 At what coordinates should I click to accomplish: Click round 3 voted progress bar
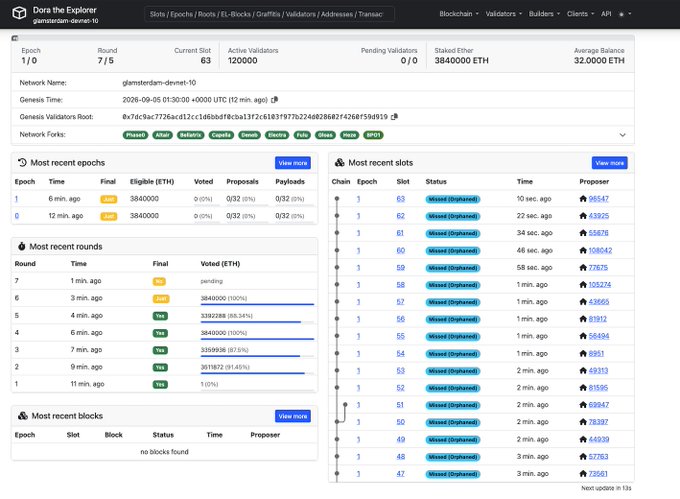coord(257,356)
